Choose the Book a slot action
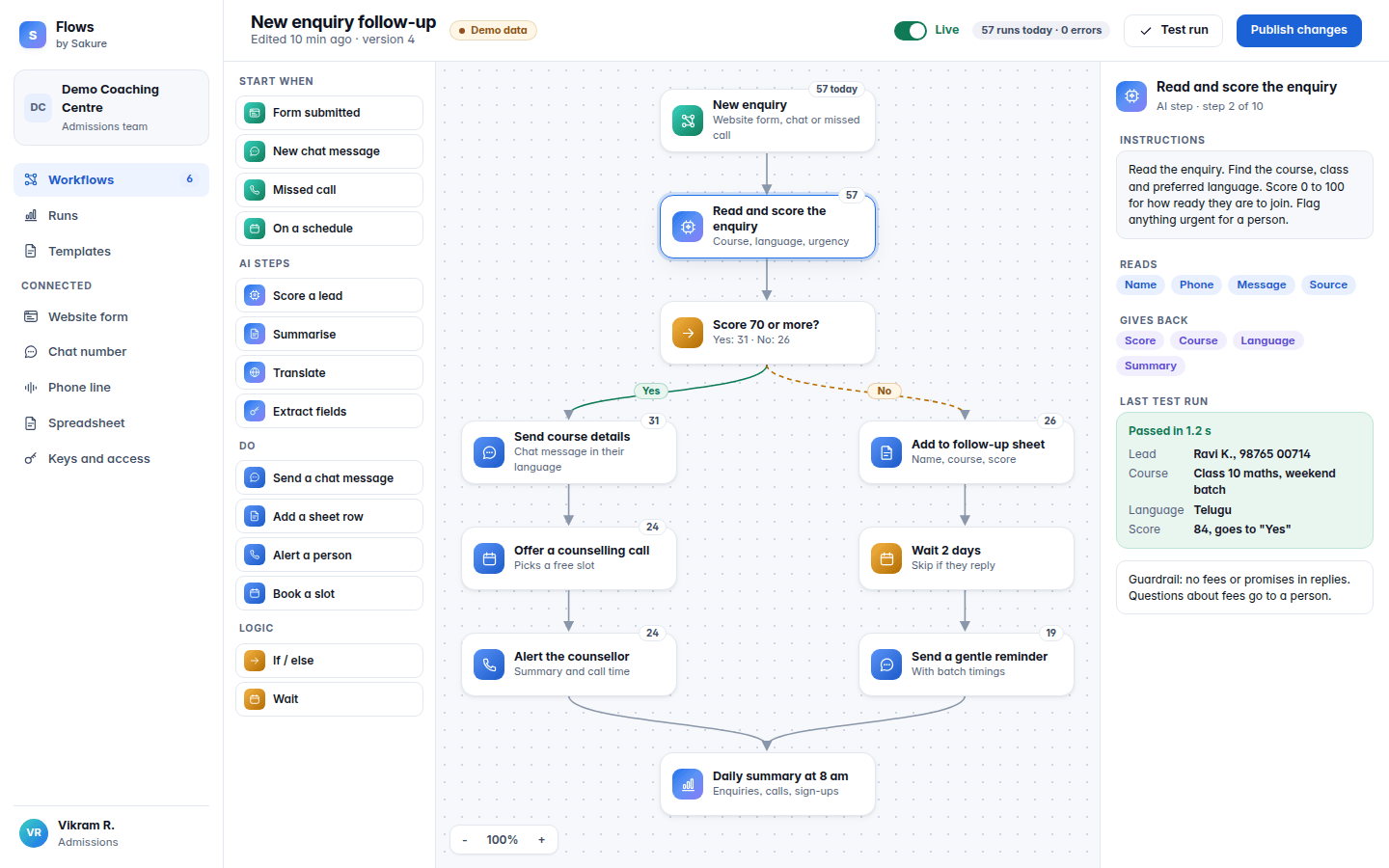1389x868 pixels. [x=329, y=593]
